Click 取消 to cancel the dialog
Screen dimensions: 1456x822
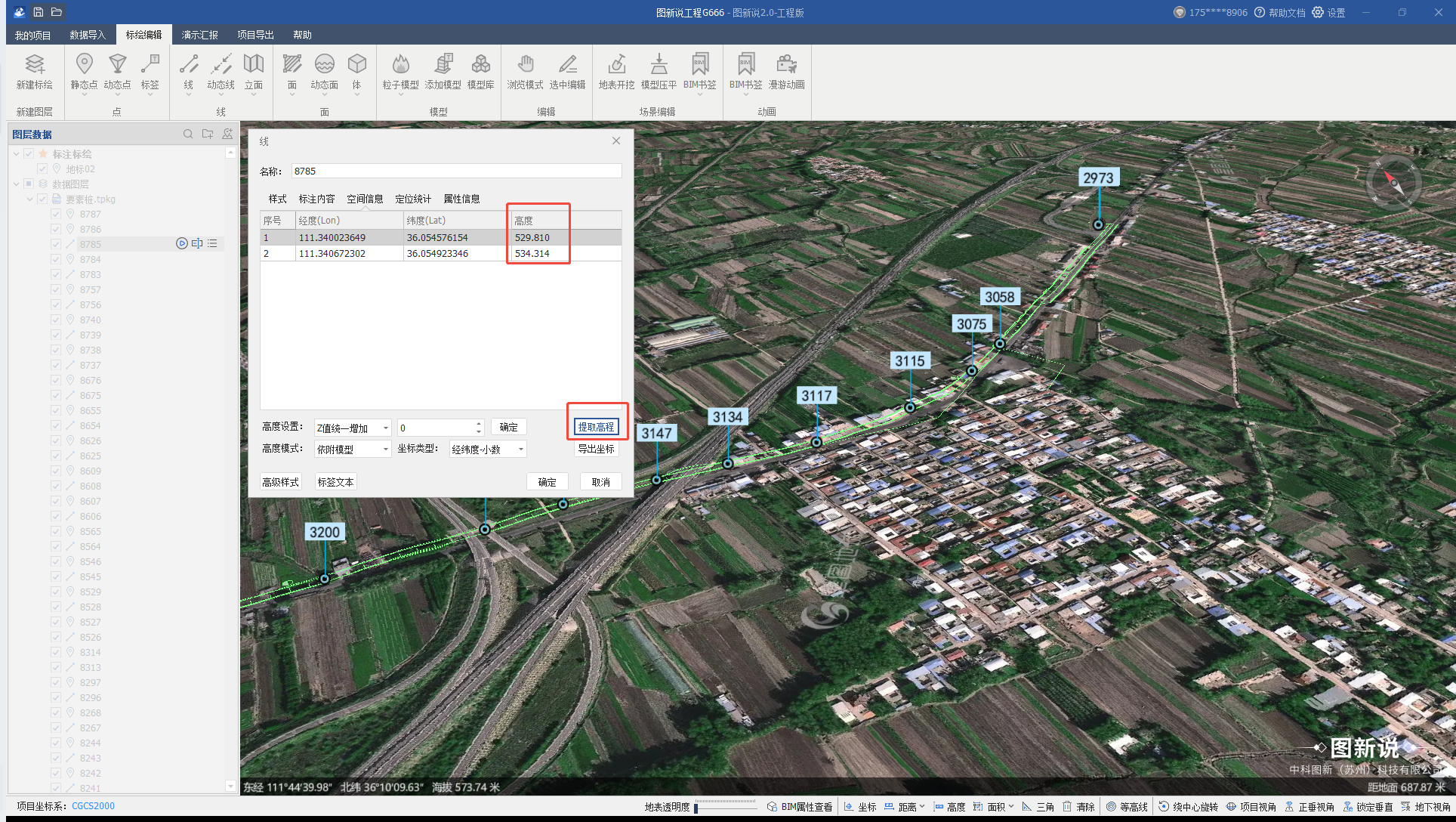(600, 482)
